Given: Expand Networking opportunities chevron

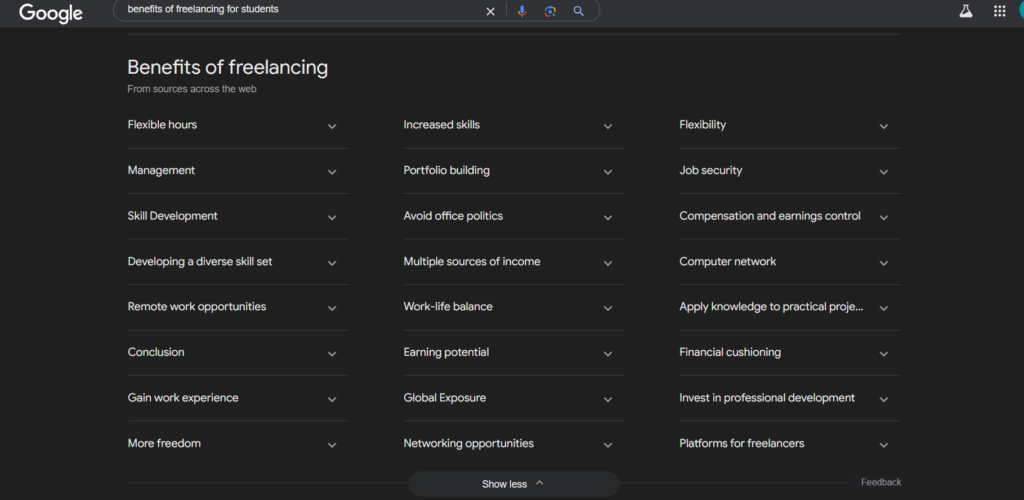Looking at the screenshot, I should pos(608,445).
